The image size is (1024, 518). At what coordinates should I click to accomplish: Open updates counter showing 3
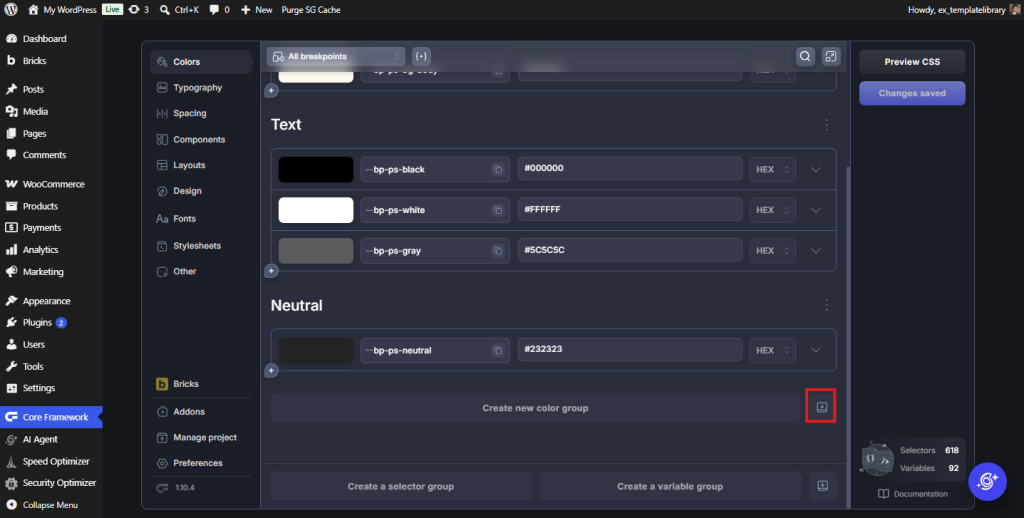tap(138, 10)
